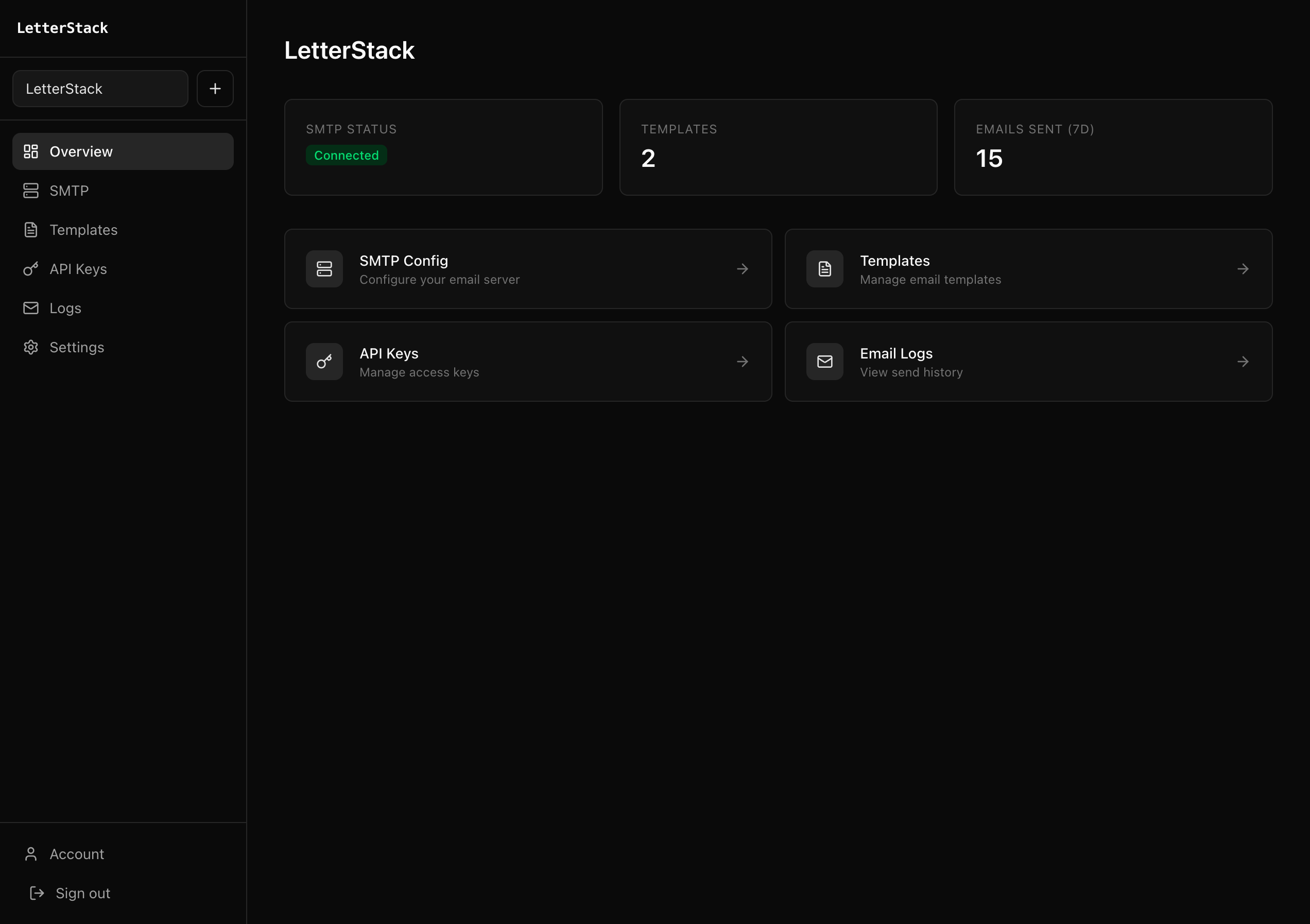Click the SMTP Config card server icon

(324, 269)
